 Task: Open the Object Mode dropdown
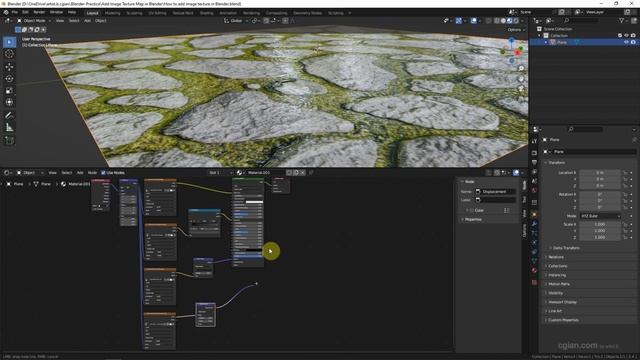click(x=34, y=20)
